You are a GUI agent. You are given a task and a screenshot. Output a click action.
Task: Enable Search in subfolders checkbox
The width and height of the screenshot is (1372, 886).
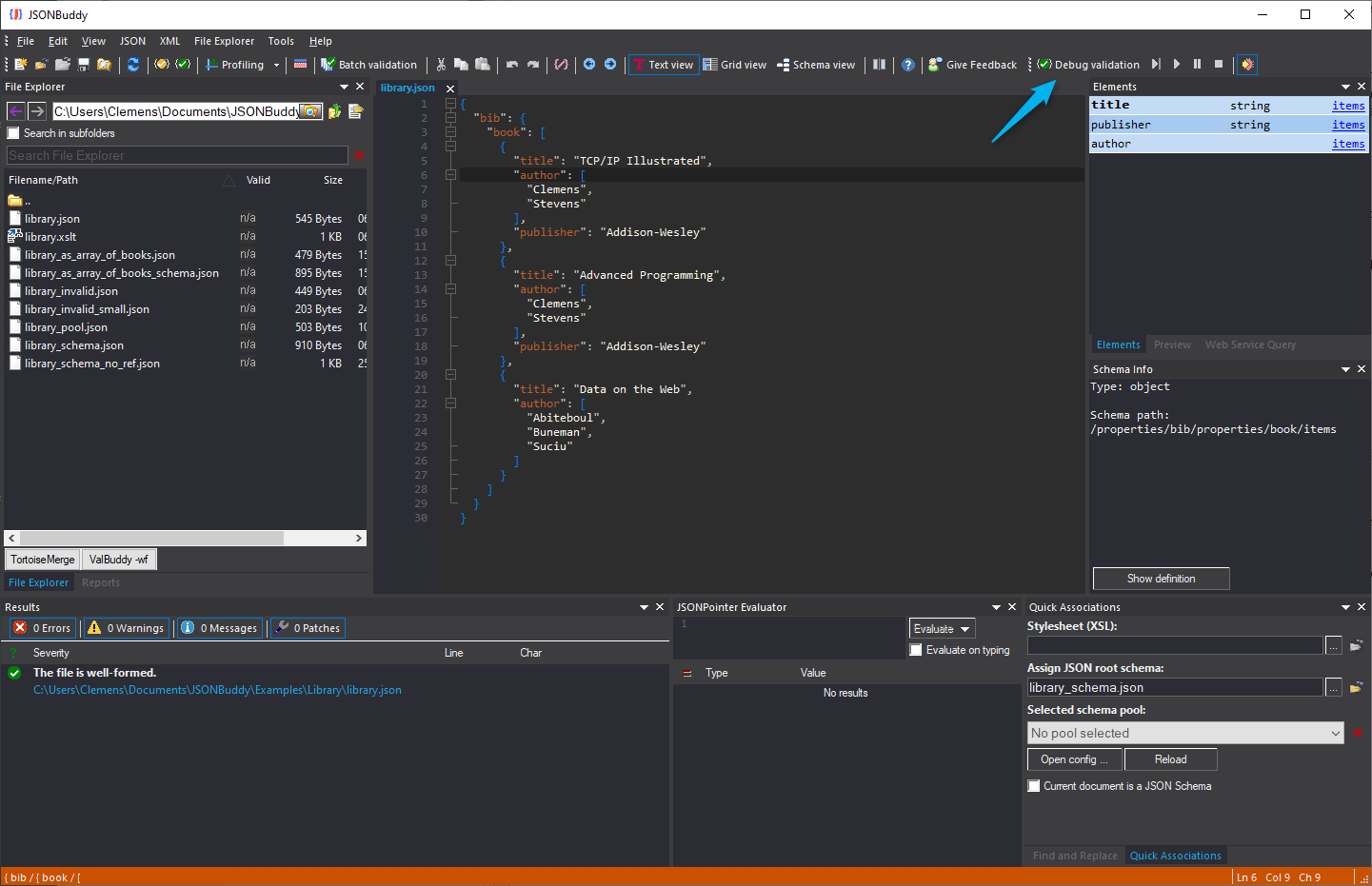[x=13, y=133]
